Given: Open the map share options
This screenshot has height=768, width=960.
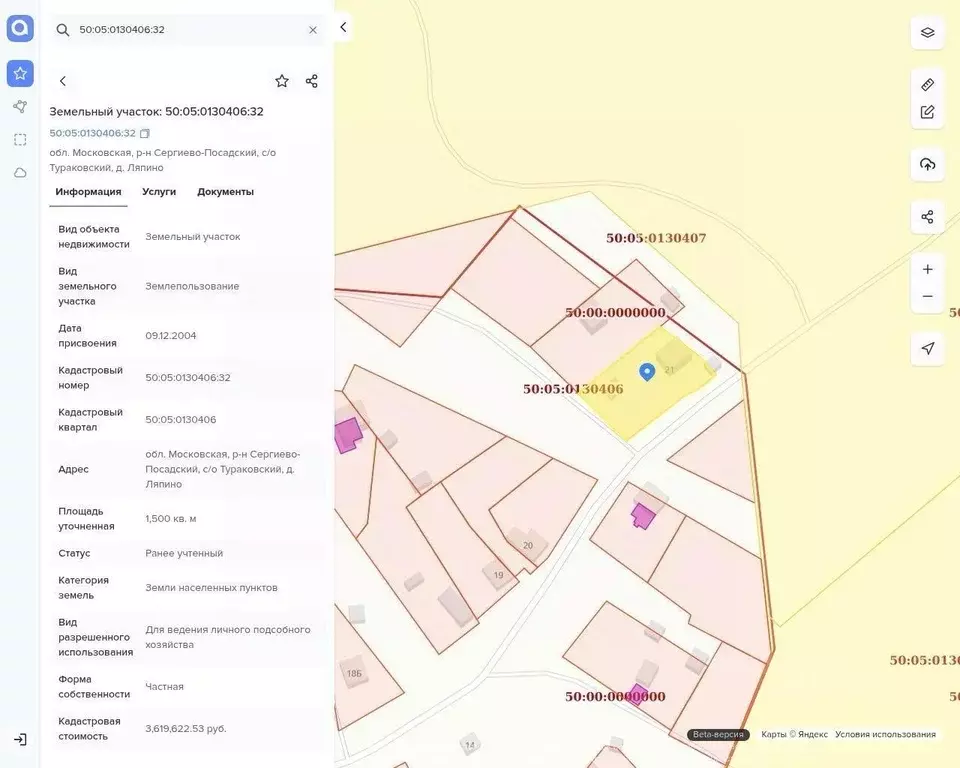Looking at the screenshot, I should pyautogui.click(x=927, y=216).
